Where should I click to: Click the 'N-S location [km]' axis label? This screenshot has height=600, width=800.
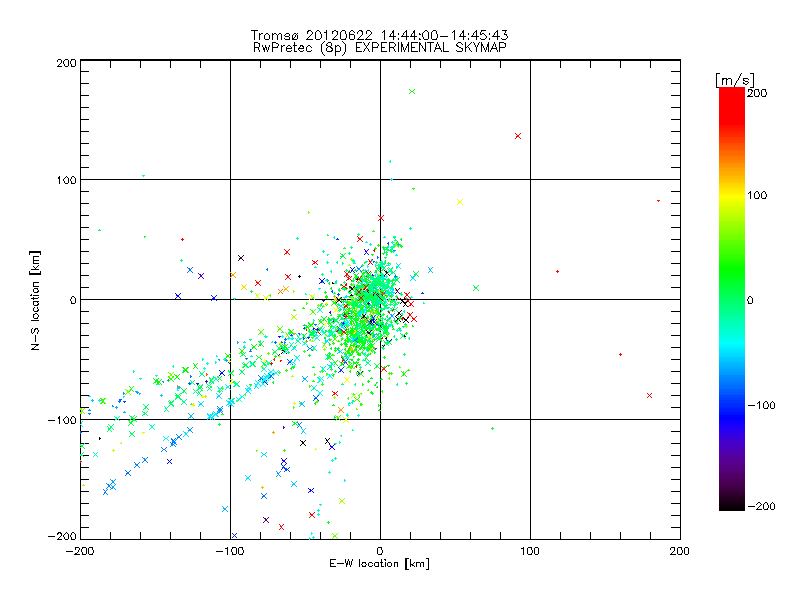point(36,300)
